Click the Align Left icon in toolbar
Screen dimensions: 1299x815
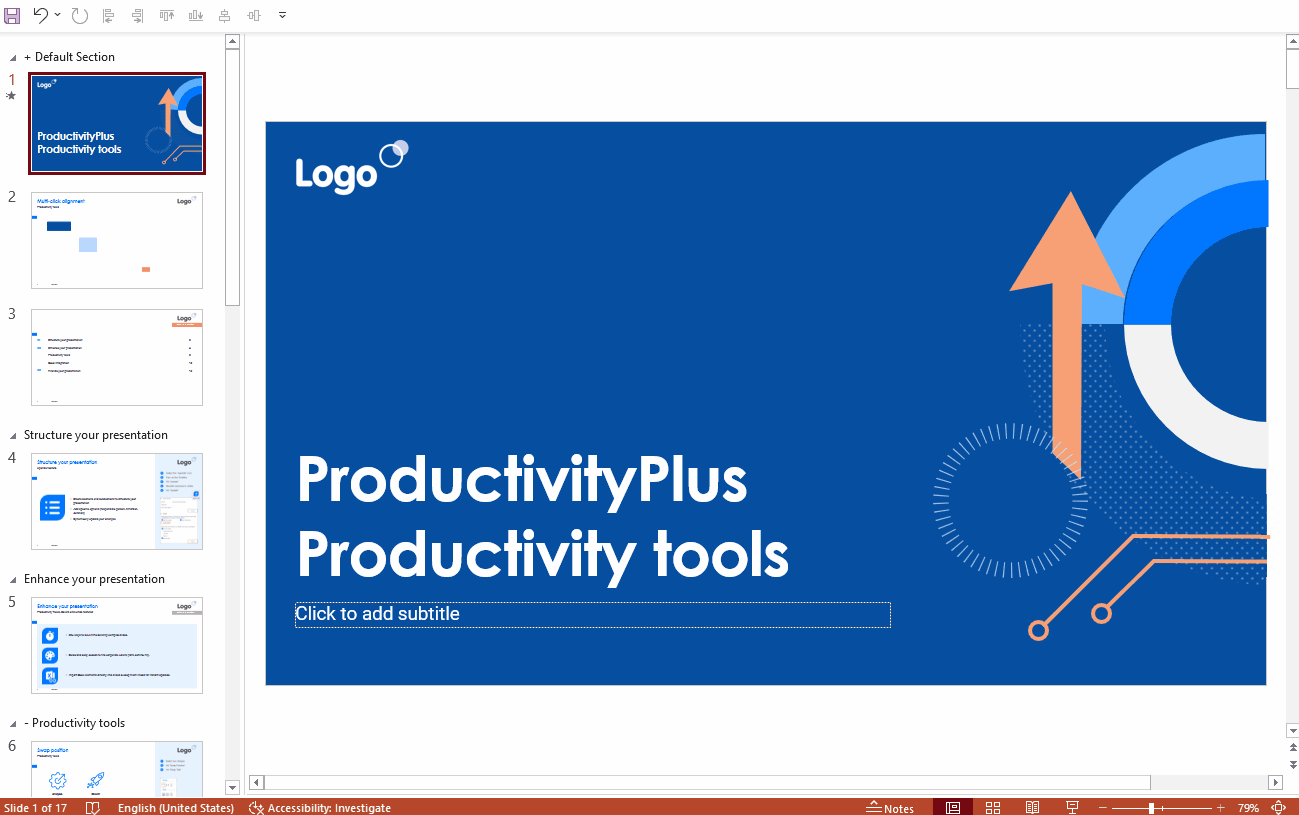(x=109, y=15)
